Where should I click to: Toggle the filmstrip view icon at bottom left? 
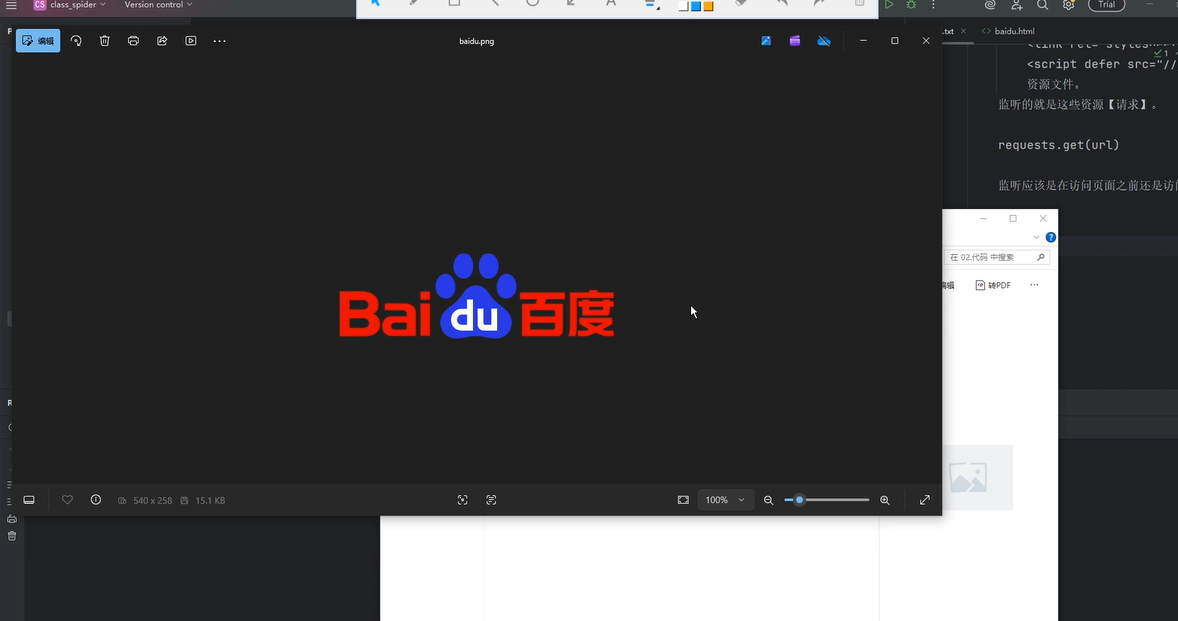click(x=29, y=500)
